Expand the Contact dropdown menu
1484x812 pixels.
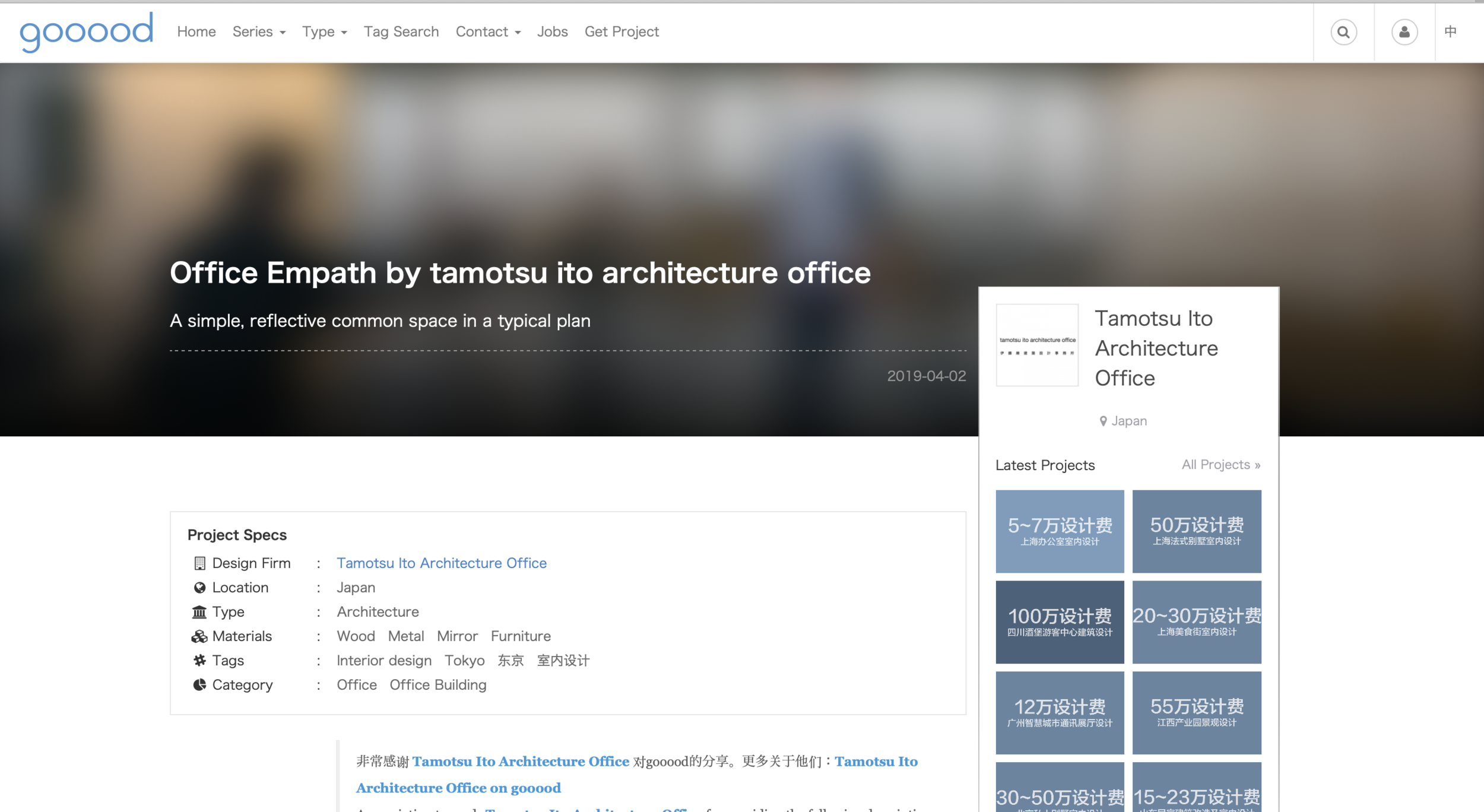(x=488, y=31)
